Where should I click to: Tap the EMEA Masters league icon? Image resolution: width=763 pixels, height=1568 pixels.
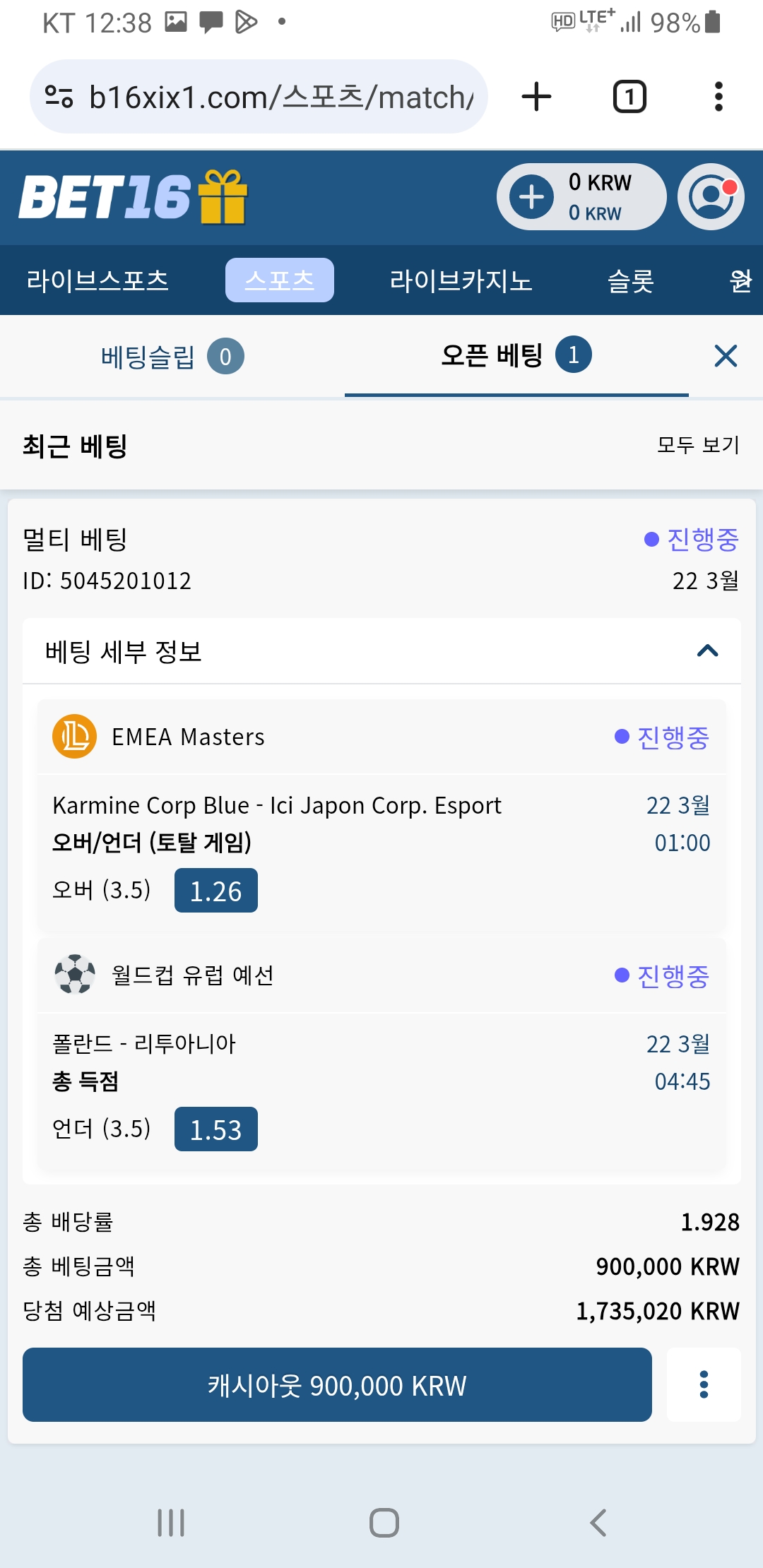74,737
